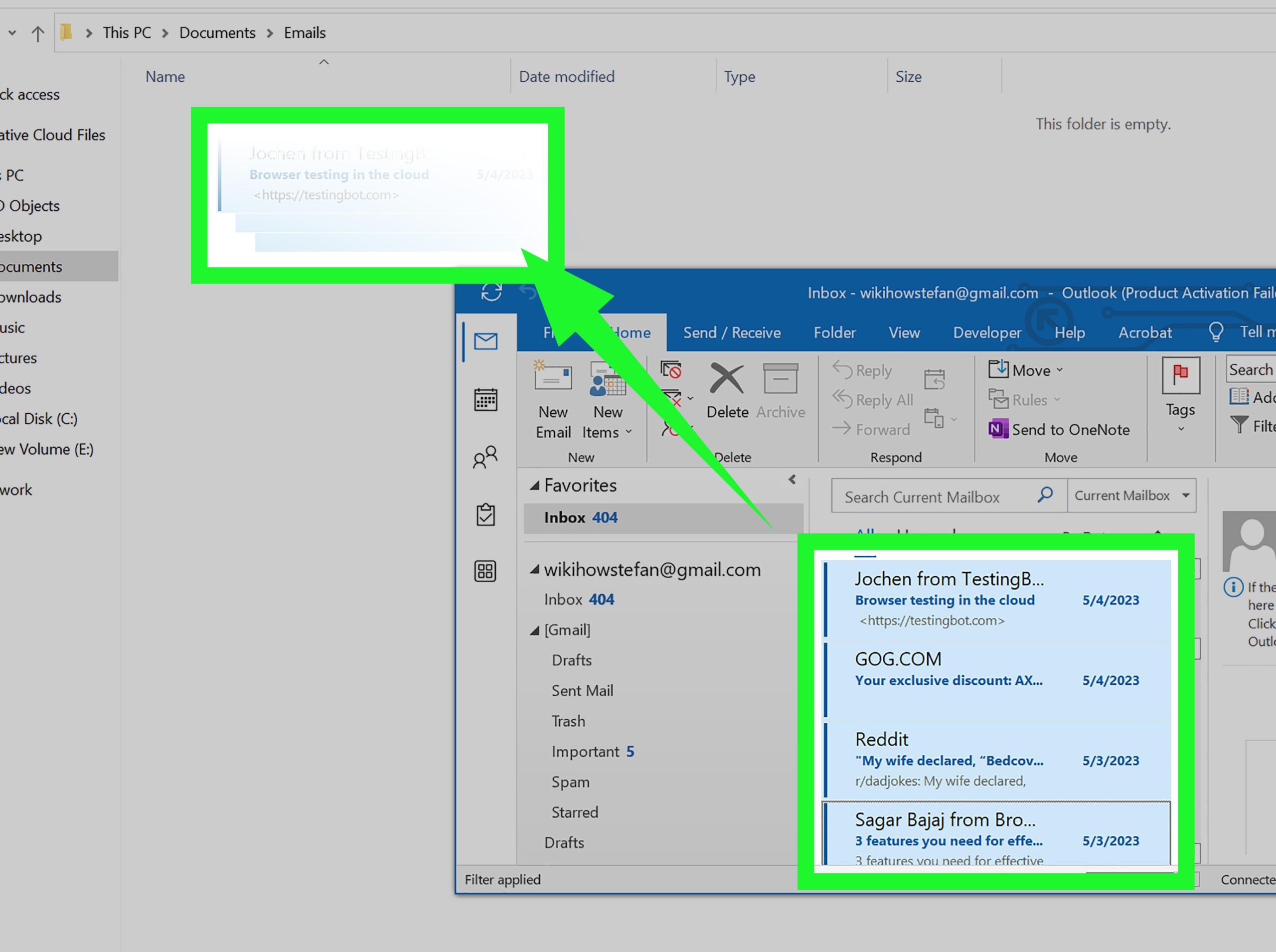The width and height of the screenshot is (1276, 952).
Task: Open the New Items dropdown
Action: [607, 403]
